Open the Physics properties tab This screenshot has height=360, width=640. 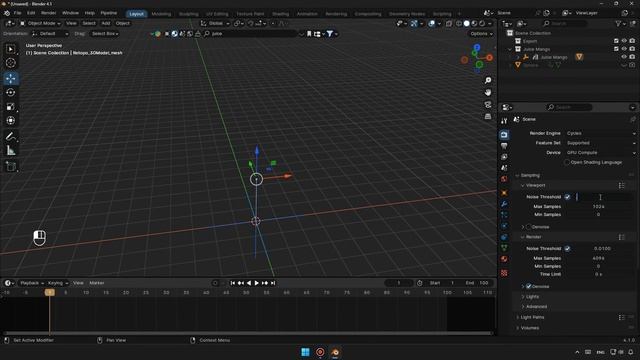[x=504, y=226]
